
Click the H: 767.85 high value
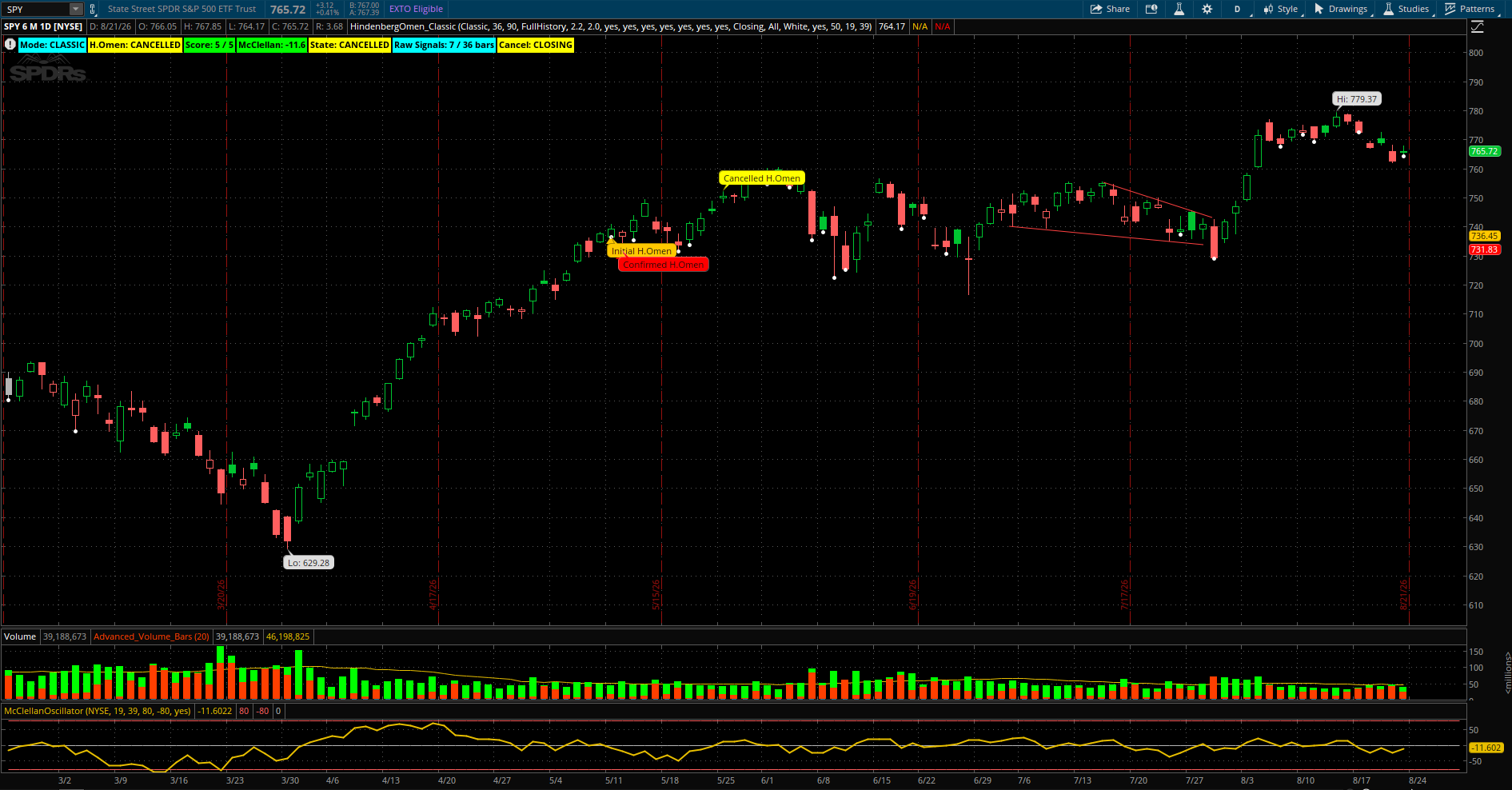pos(203,26)
